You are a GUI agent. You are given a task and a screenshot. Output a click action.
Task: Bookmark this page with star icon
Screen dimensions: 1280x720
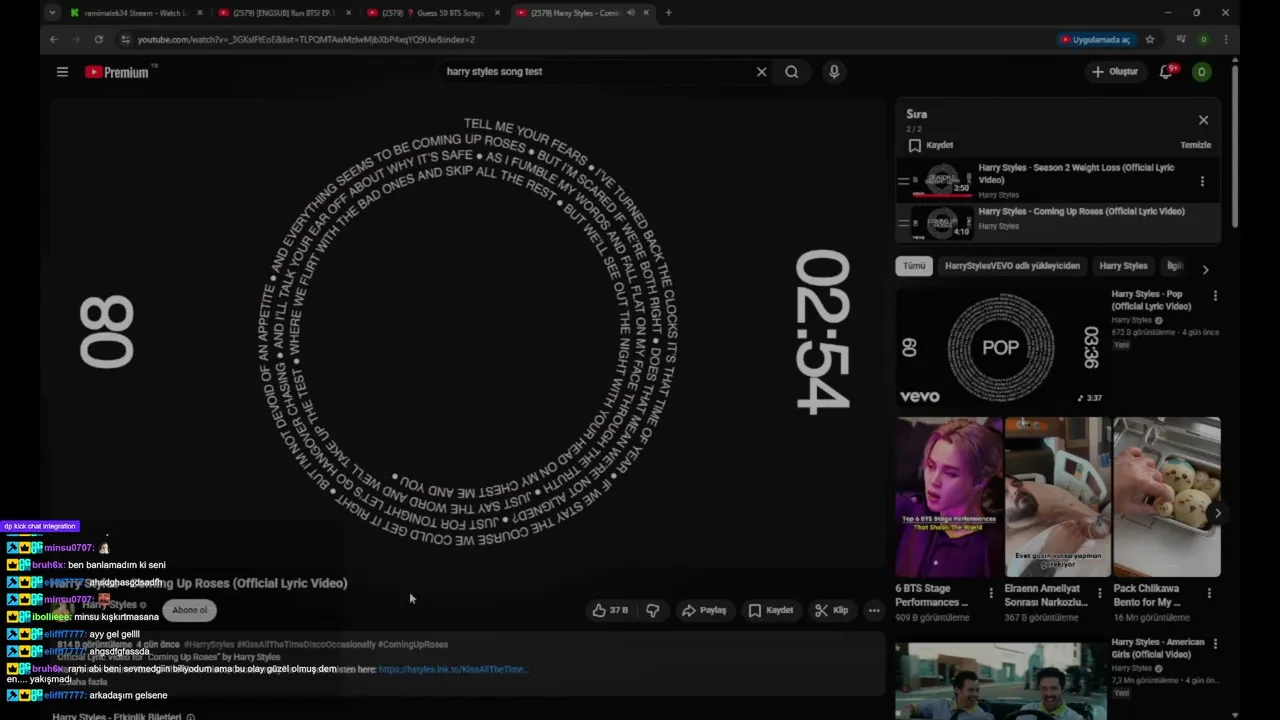point(1150,39)
